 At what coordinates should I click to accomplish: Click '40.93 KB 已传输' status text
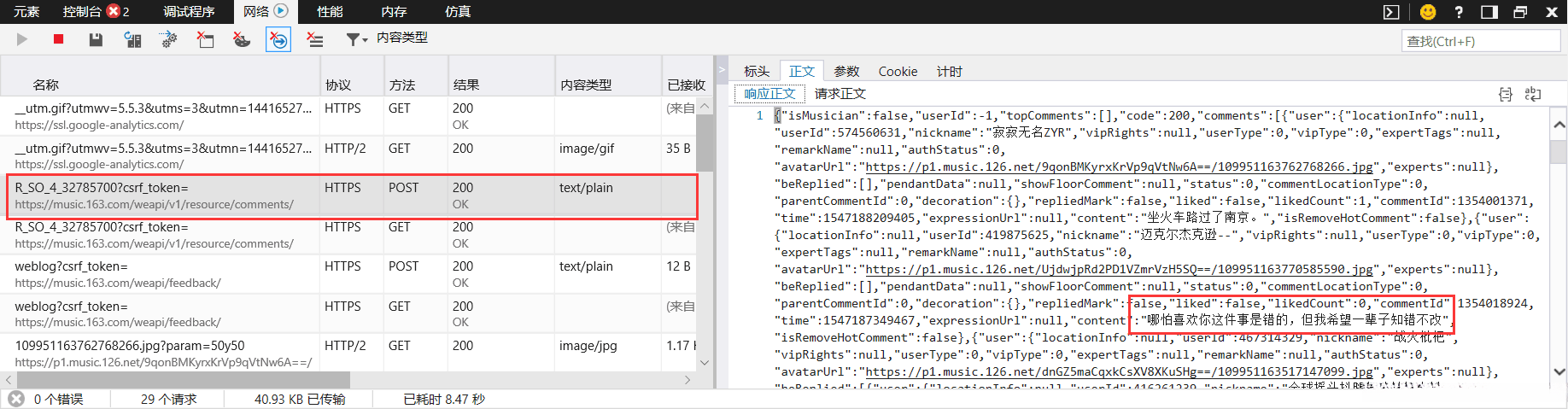click(x=300, y=399)
